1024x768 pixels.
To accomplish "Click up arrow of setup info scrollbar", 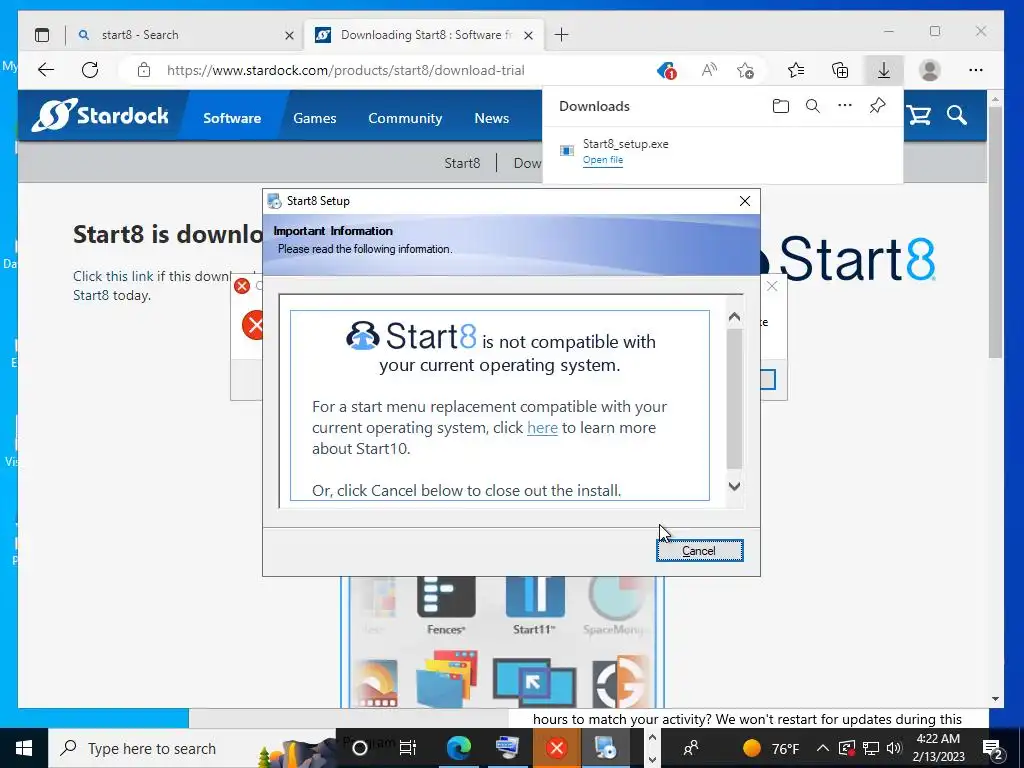I will 734,317.
